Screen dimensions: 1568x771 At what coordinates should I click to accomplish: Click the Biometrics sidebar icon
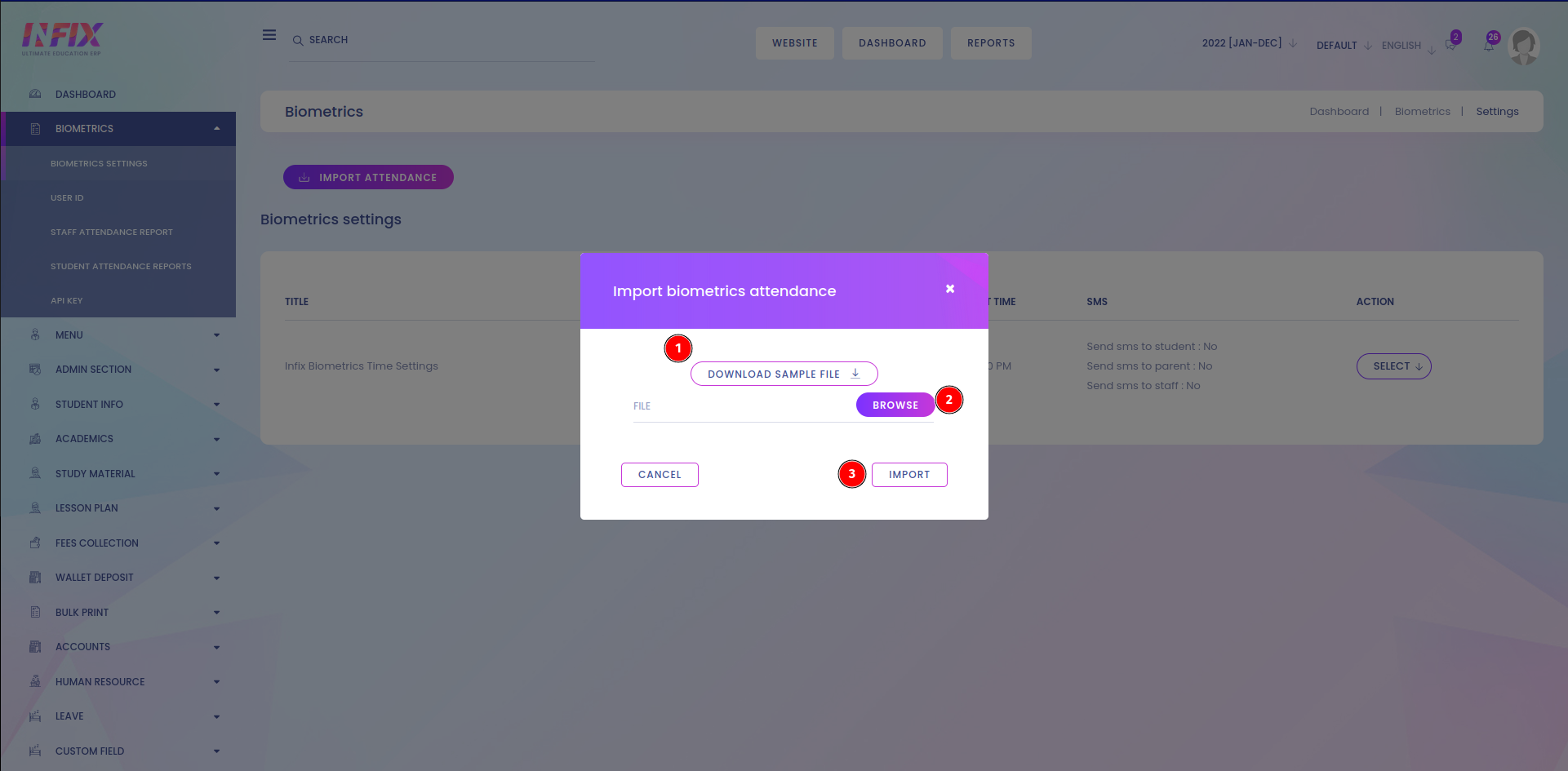click(x=35, y=129)
